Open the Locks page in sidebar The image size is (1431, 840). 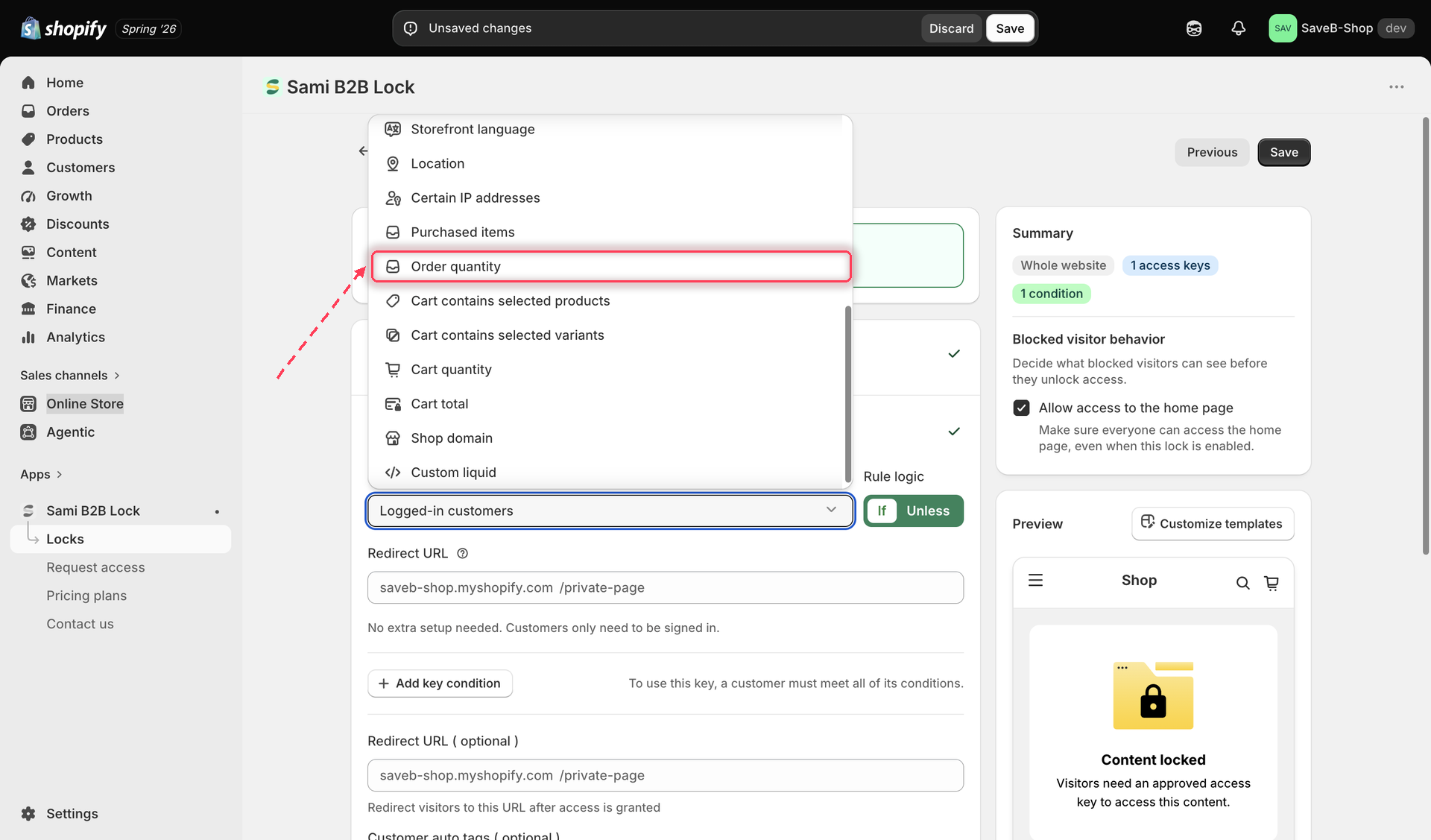click(121, 540)
